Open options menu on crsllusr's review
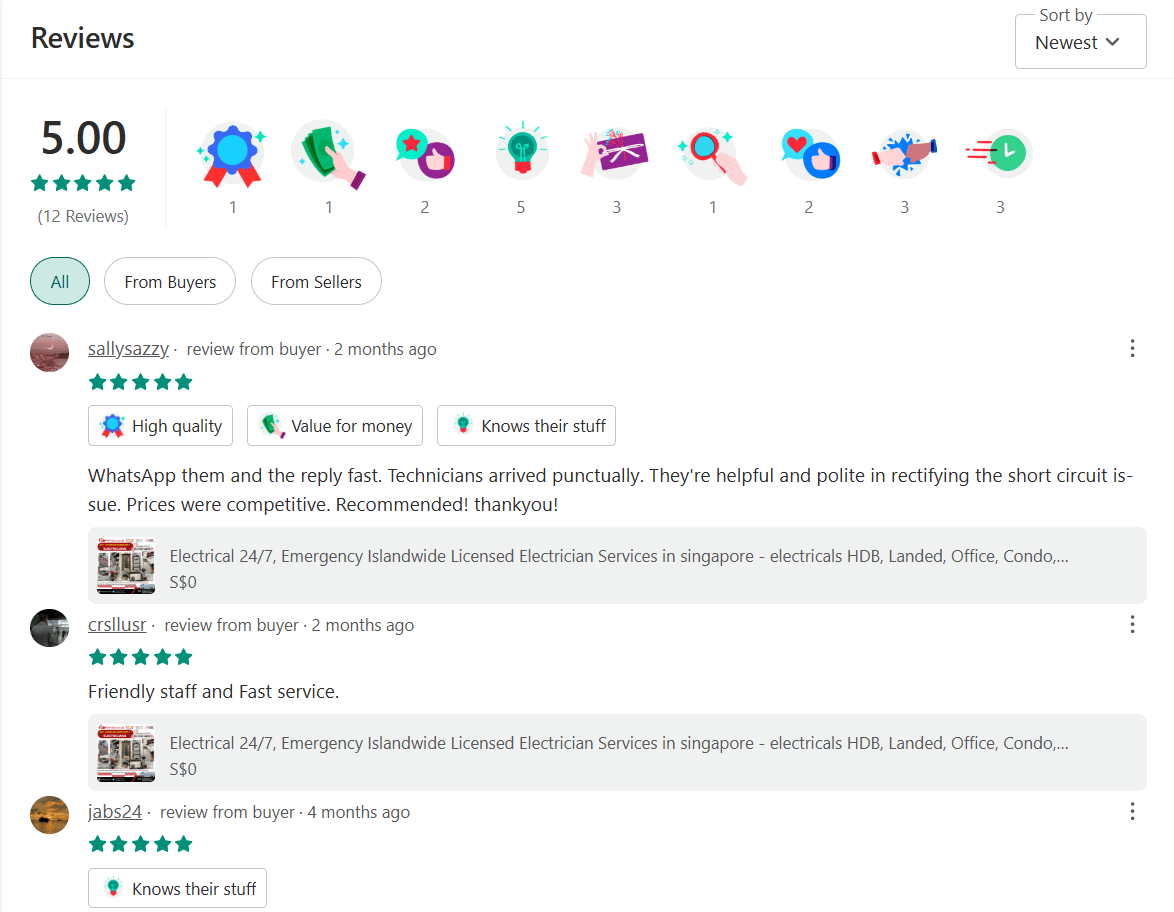Screen dimensions: 1174x912 pos(1132,624)
